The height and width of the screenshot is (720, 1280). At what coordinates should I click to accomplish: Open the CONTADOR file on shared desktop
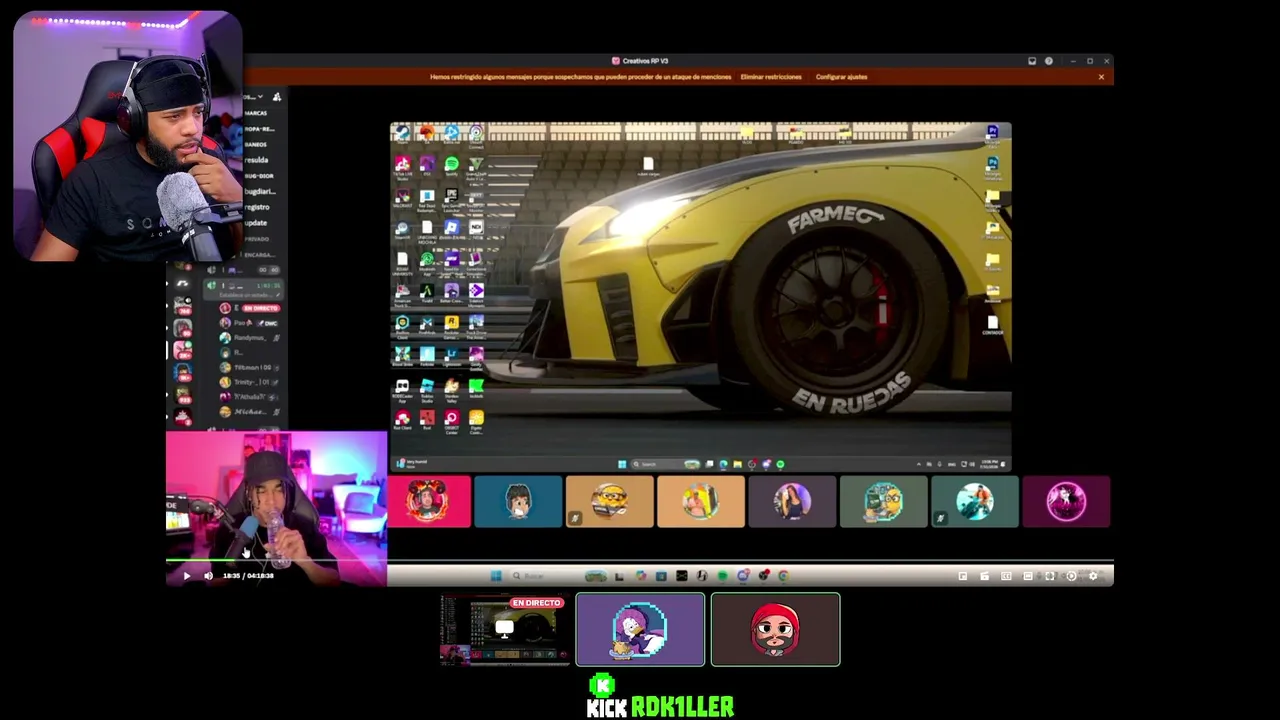[992, 326]
